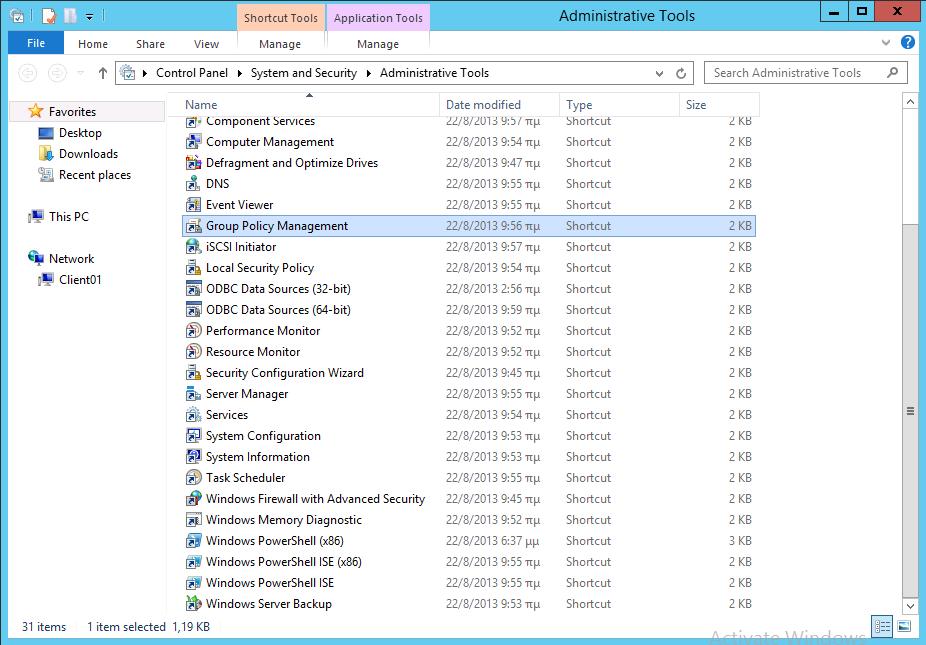Select Desktop in Favorites
Viewport: 926px width, 645px height.
(x=80, y=133)
